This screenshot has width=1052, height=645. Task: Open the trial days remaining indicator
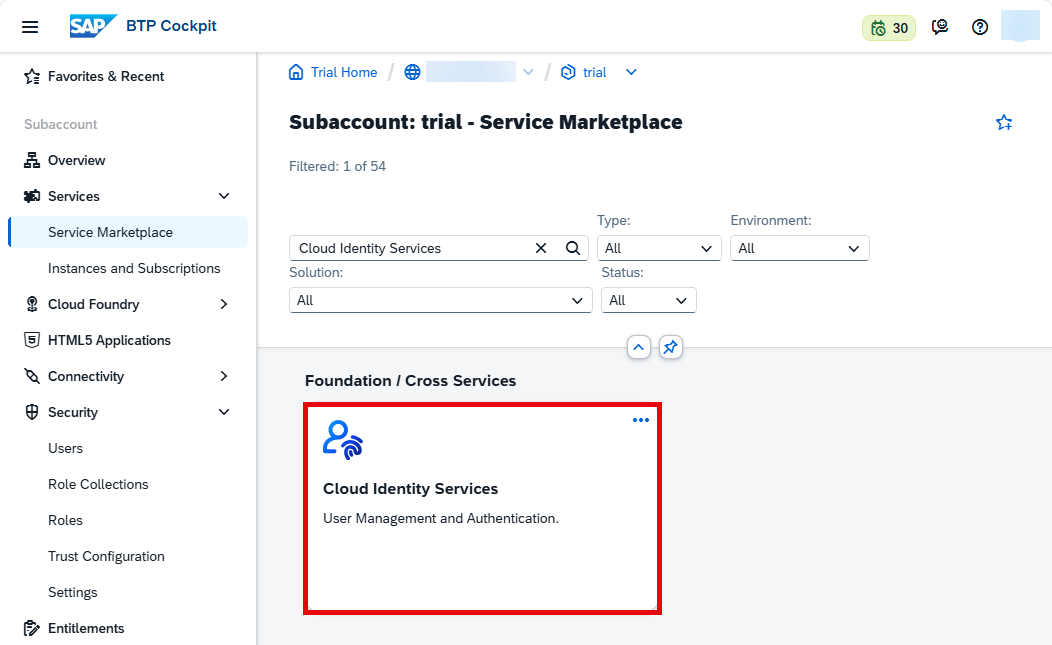click(x=889, y=28)
